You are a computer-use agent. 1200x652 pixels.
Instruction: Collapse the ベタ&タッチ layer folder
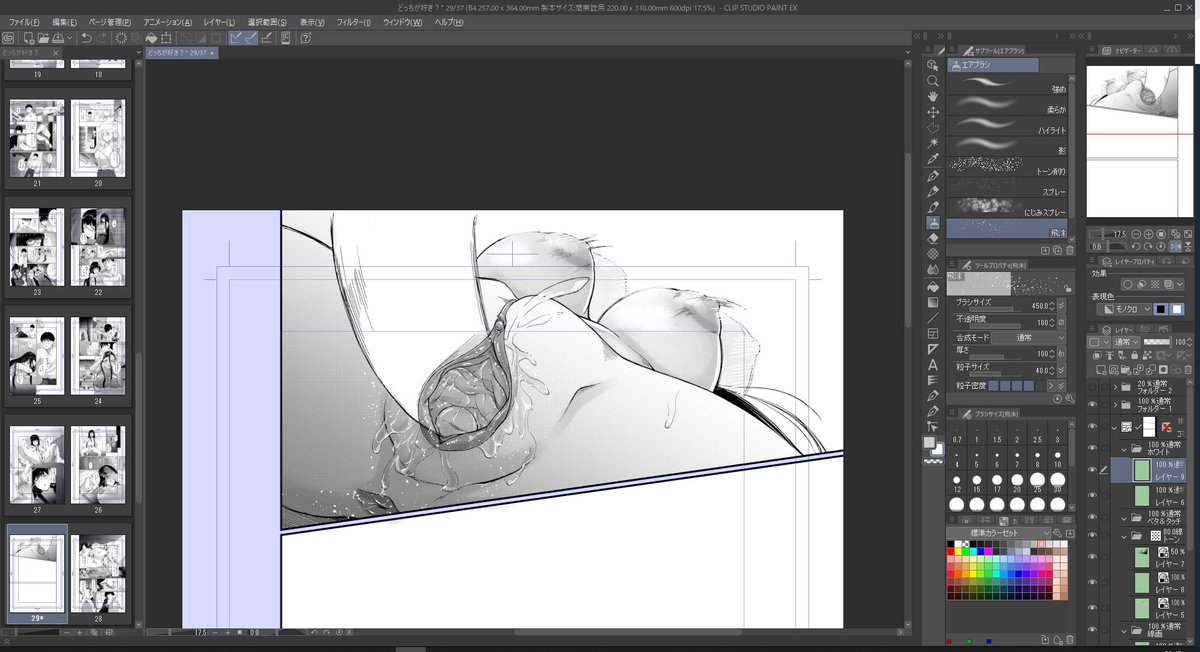coord(1123,518)
